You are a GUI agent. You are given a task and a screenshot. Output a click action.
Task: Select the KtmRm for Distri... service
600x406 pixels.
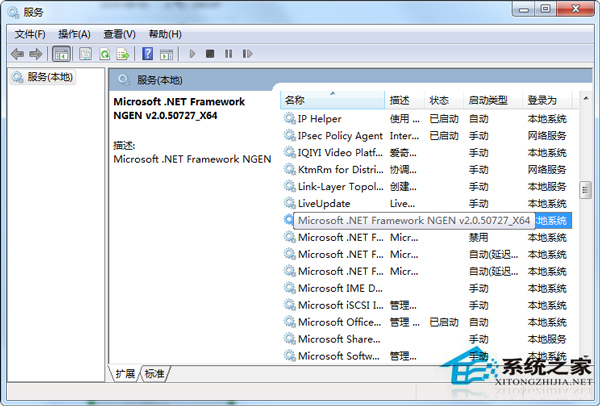point(427,170)
